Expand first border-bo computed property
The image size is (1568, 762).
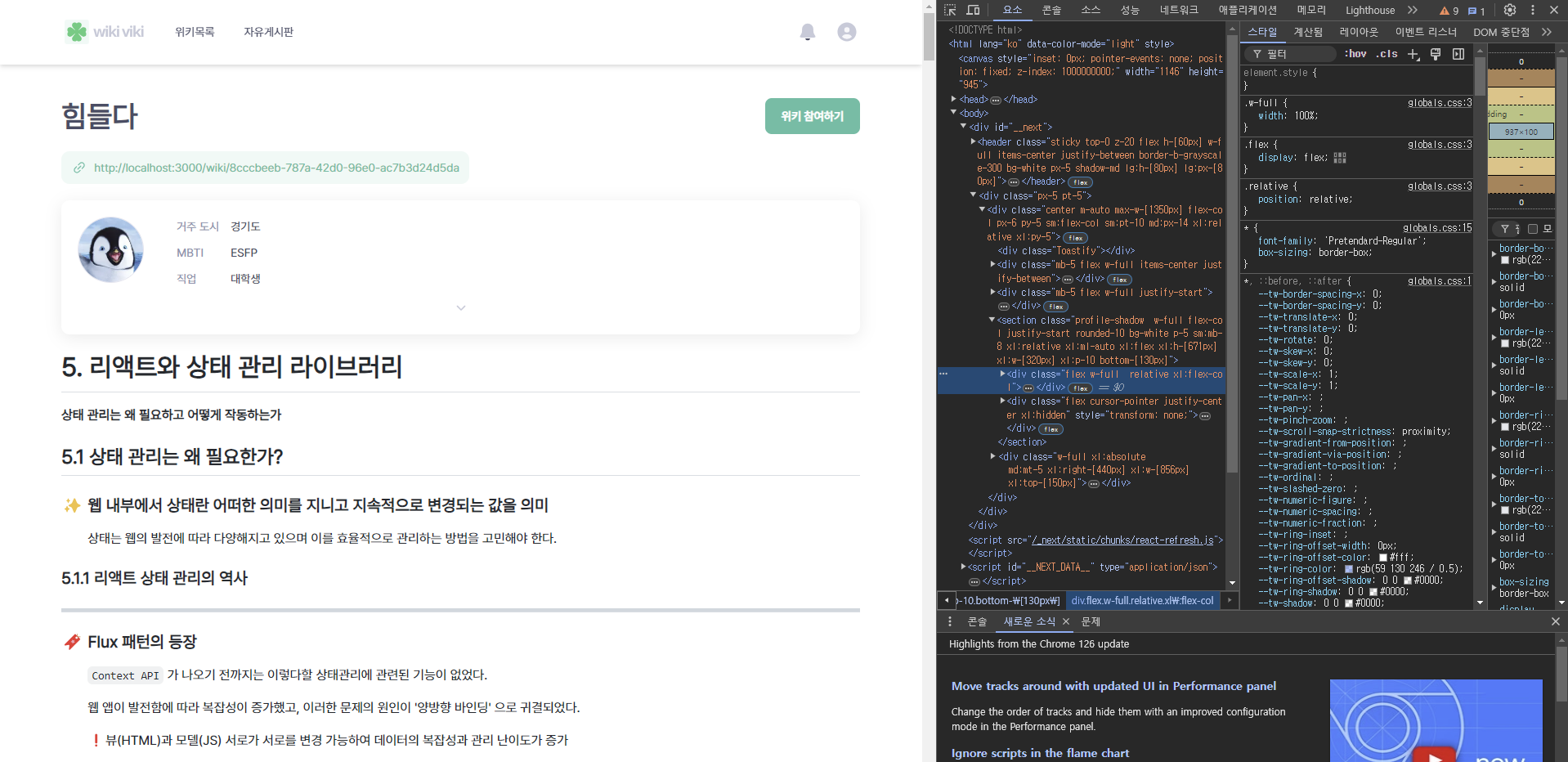1494,254
